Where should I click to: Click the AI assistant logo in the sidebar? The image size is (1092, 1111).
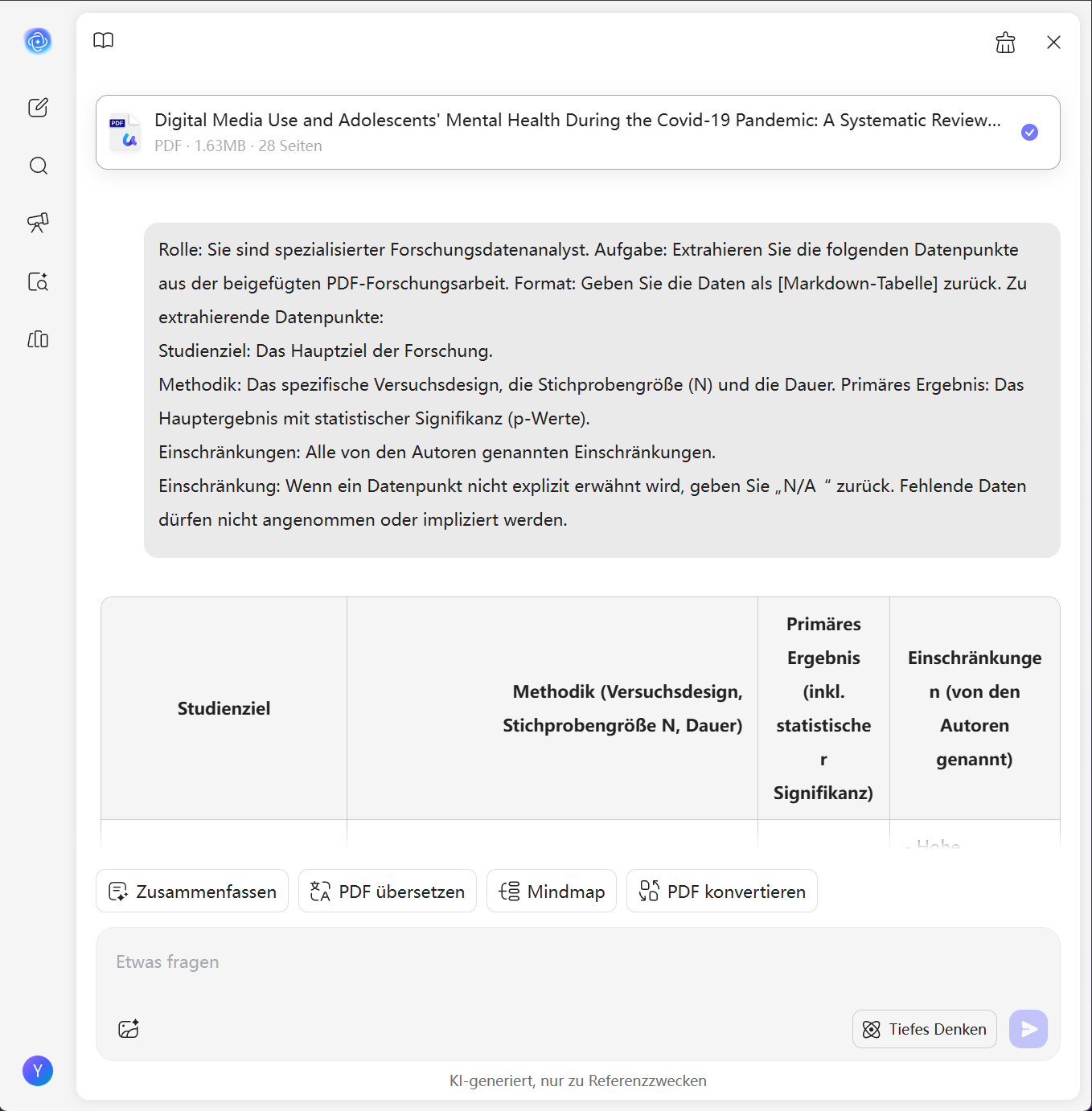38,41
